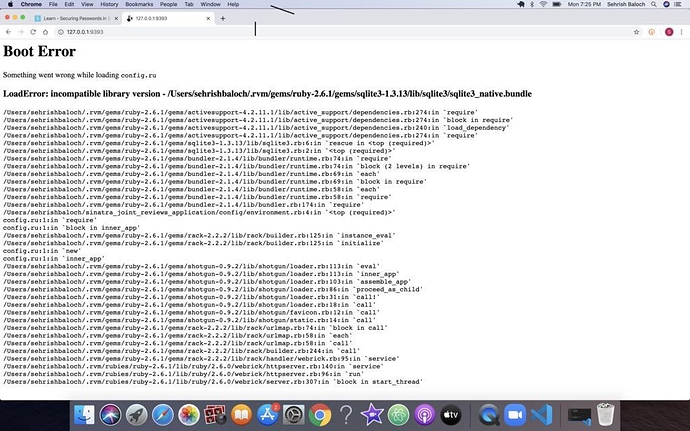The width and height of the screenshot is (690, 431).
Task: Open the Window menu
Action: point(210,4)
